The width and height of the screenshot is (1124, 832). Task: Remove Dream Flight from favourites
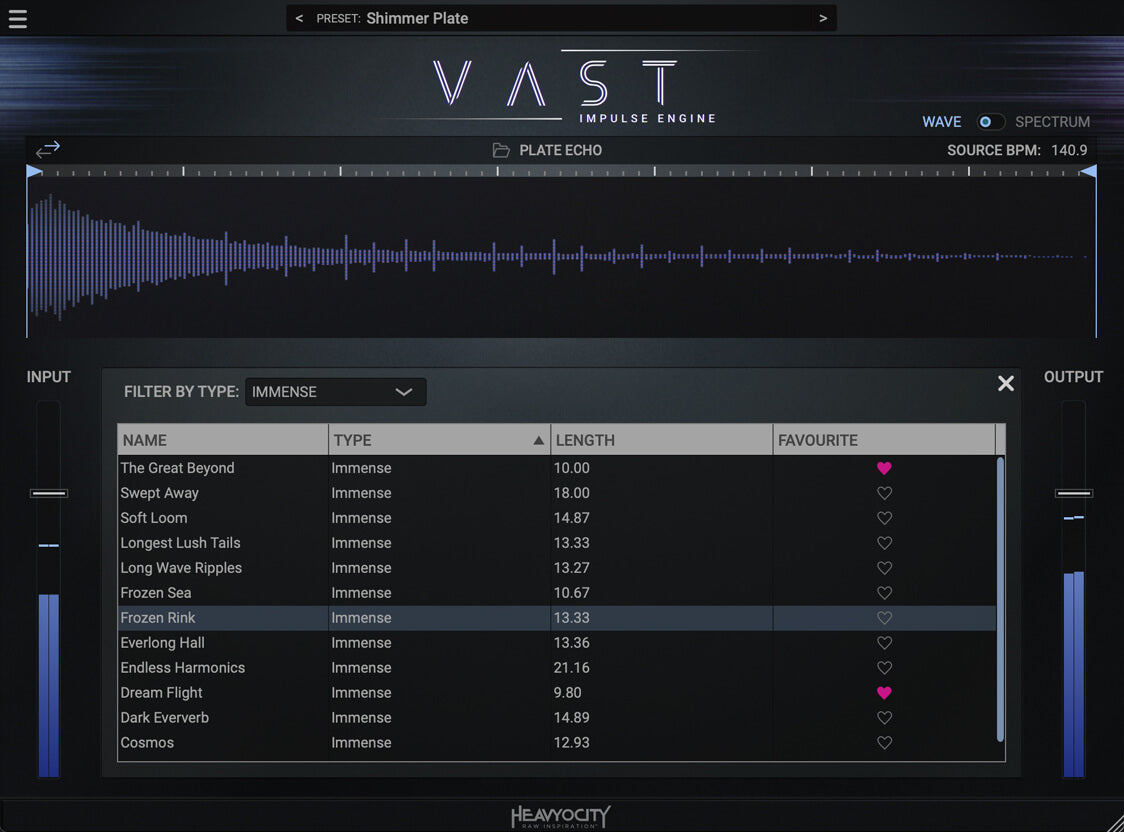click(884, 693)
